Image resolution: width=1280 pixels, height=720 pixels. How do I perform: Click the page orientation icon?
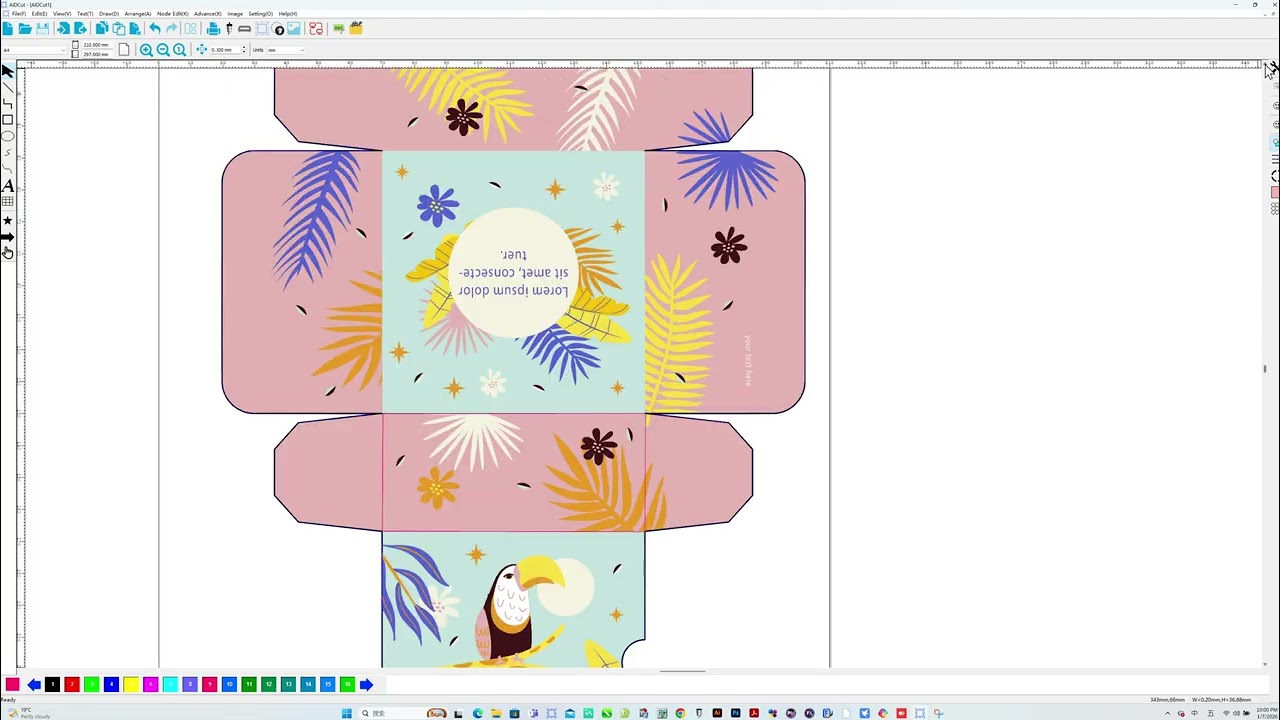(x=124, y=49)
